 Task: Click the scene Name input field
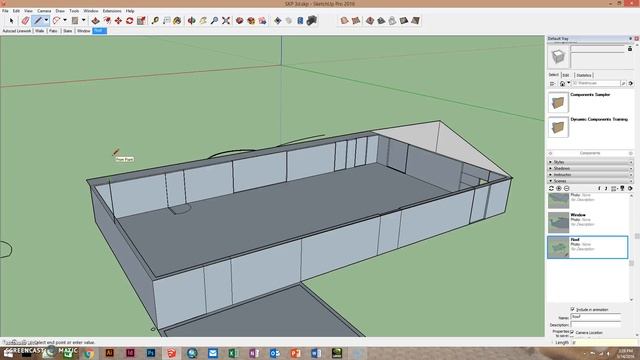coord(595,317)
